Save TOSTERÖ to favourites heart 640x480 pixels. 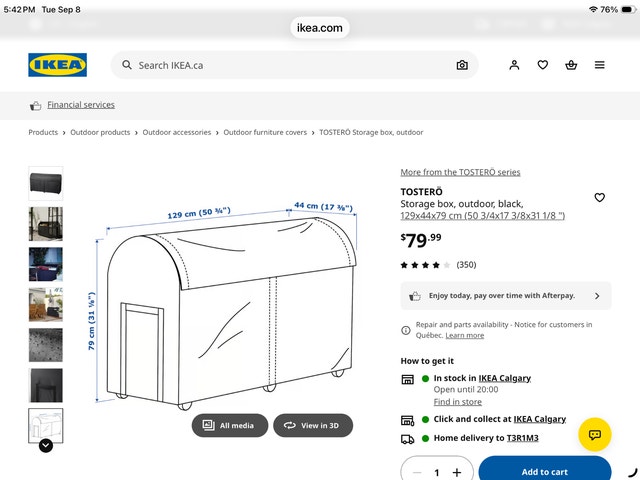600,198
